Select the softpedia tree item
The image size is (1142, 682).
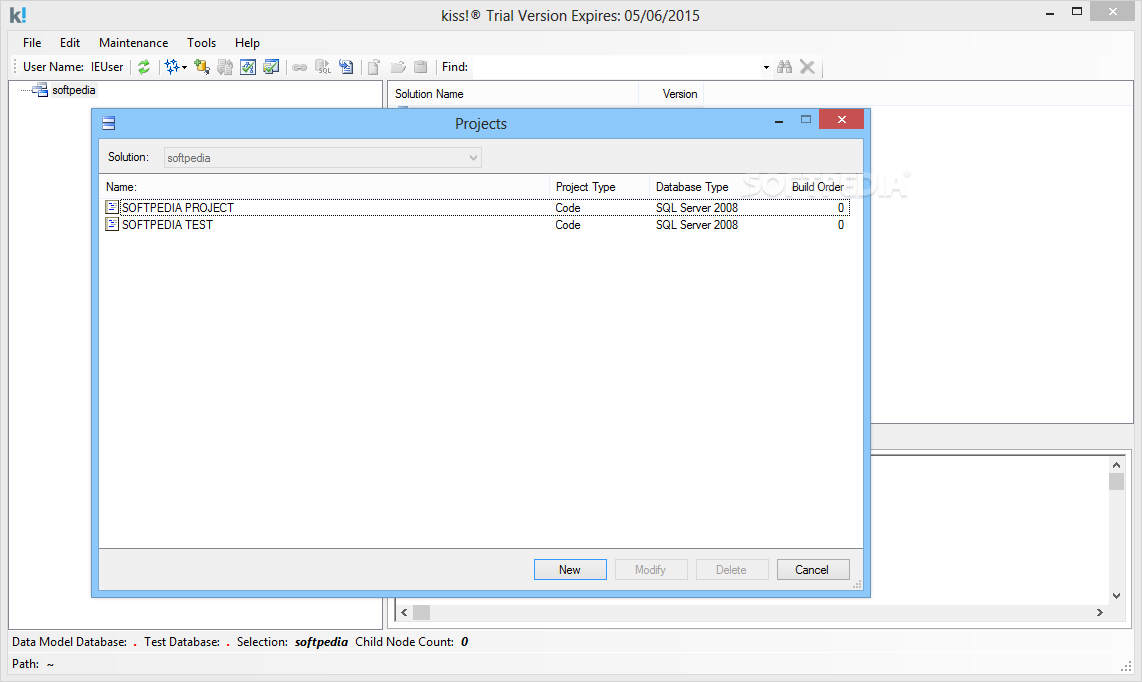click(x=74, y=90)
